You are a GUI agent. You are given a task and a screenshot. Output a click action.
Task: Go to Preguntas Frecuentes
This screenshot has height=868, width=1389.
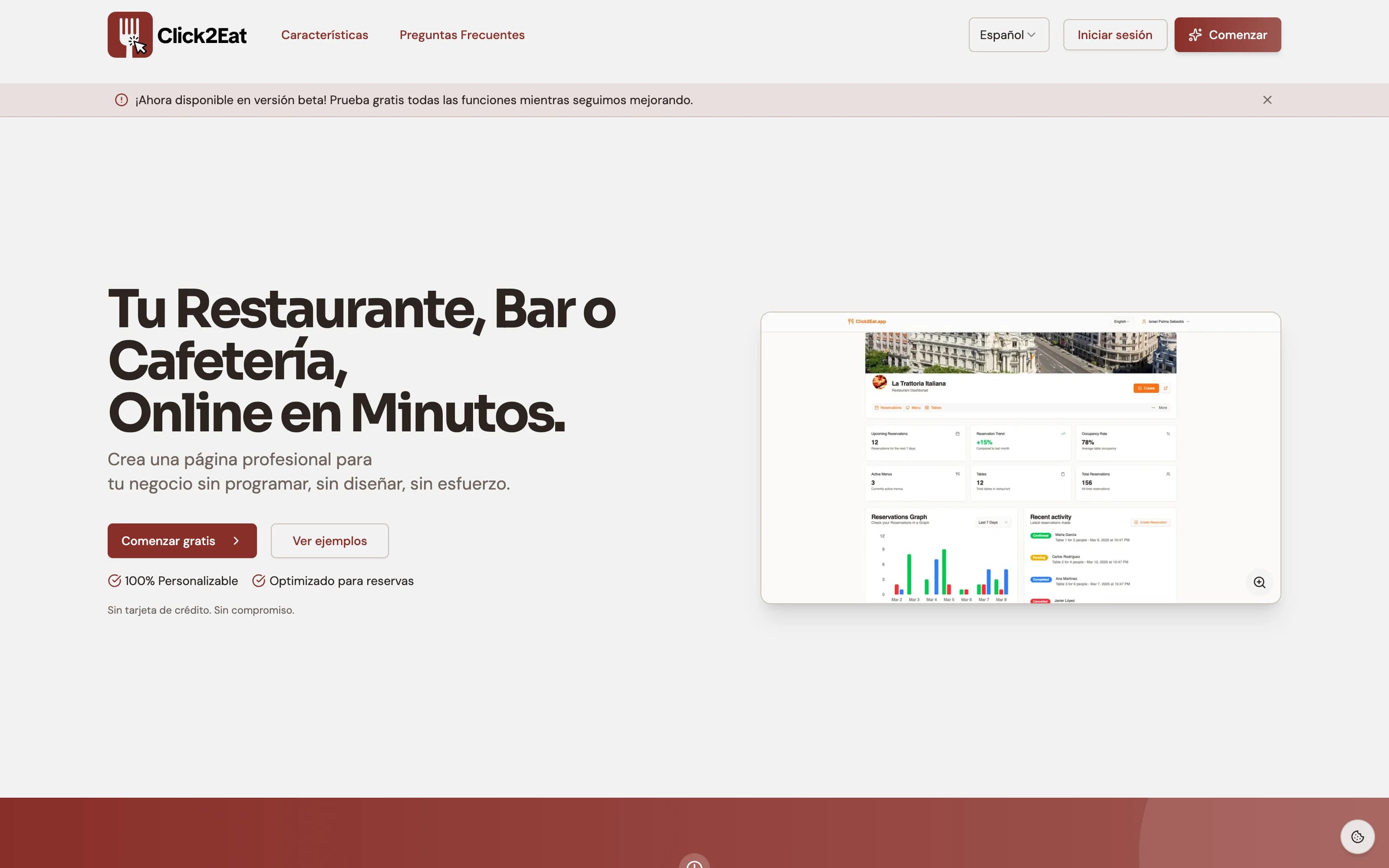[462, 35]
